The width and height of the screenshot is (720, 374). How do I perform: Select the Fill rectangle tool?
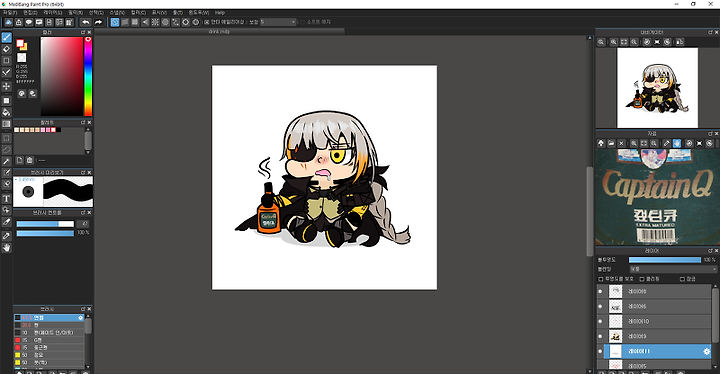[6, 100]
